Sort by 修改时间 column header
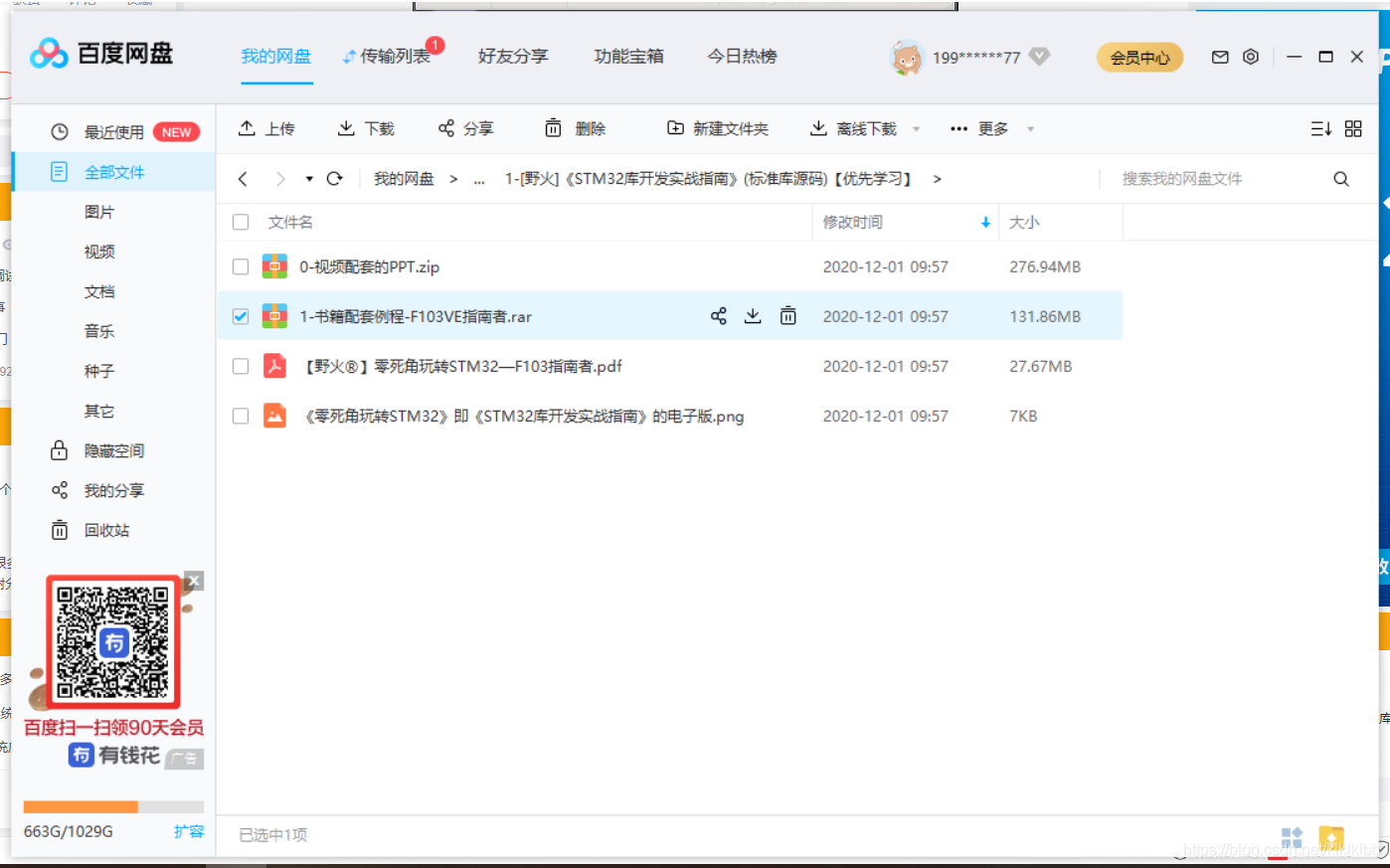The height and width of the screenshot is (868, 1390). tap(852, 222)
